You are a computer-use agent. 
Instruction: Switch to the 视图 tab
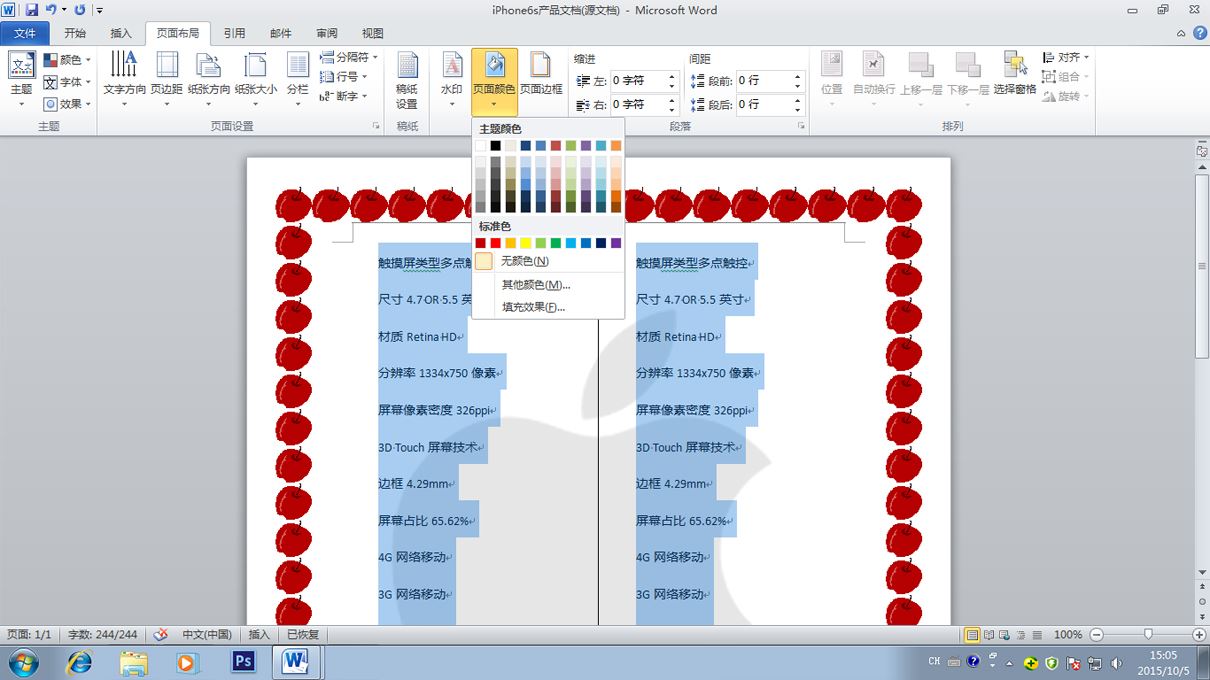[373, 33]
